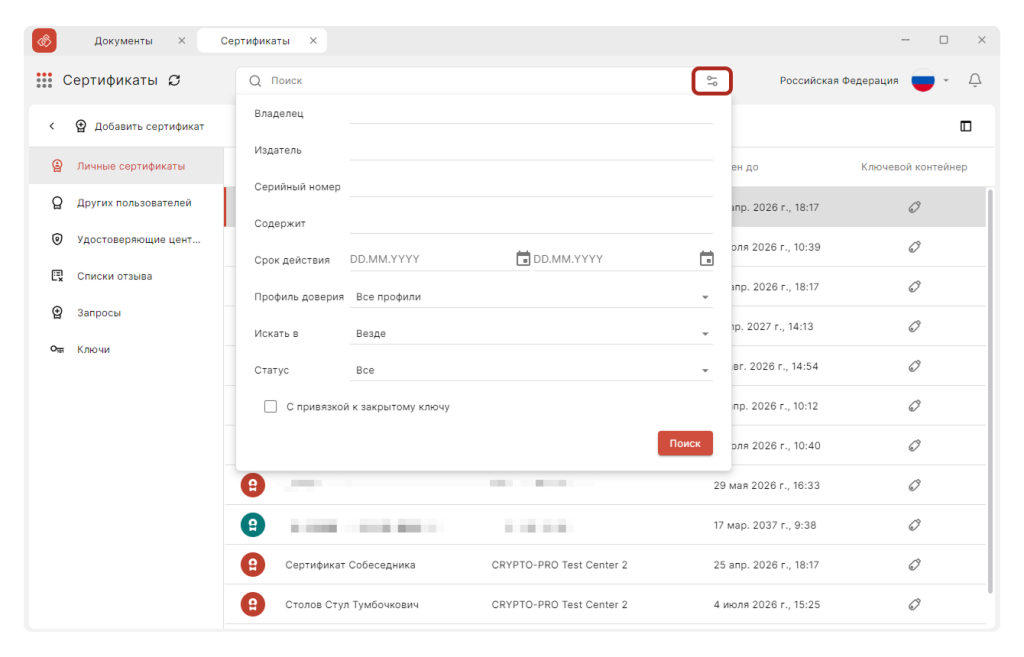The height and width of the screenshot is (657, 1024).
Task: Click key container icon for 2027 14:13 row
Action: pyautogui.click(x=914, y=327)
